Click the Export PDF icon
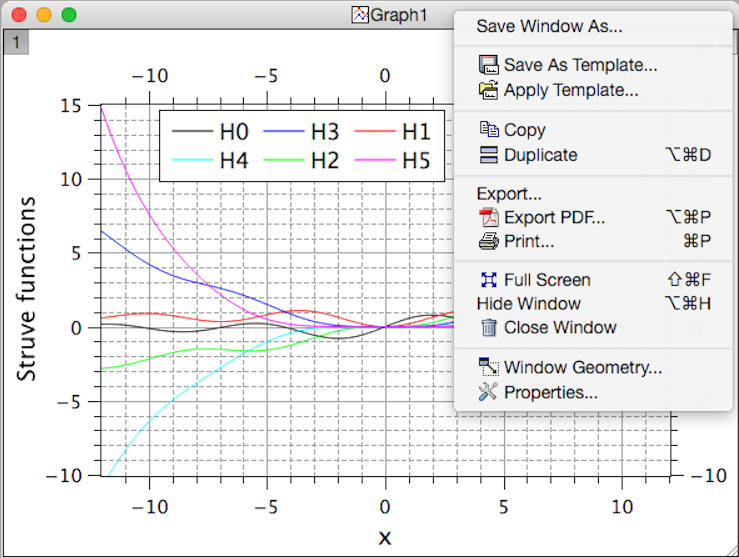This screenshot has width=739, height=558. 488,217
